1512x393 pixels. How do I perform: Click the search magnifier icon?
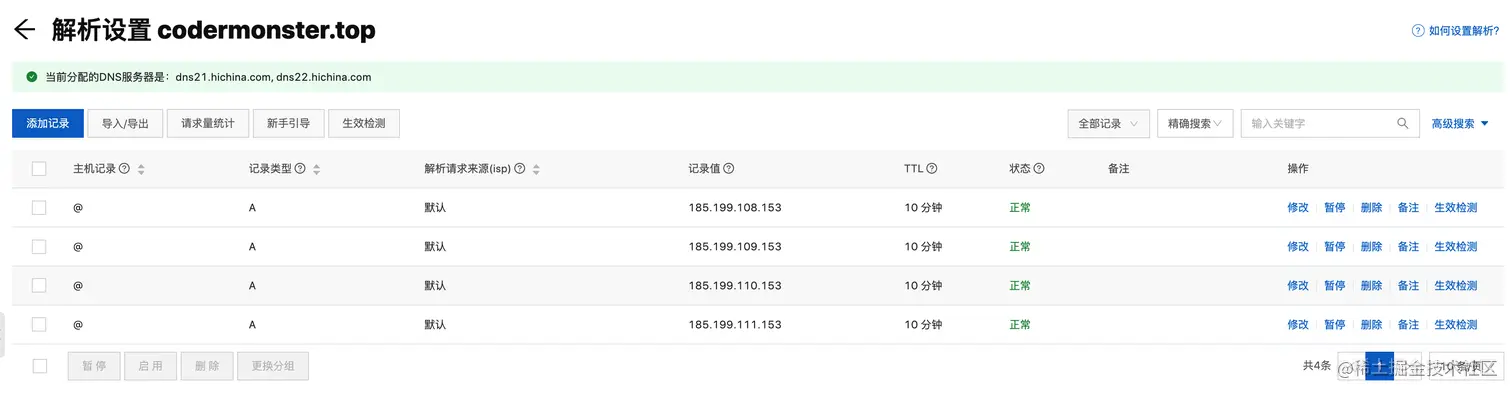pyautogui.click(x=1403, y=124)
